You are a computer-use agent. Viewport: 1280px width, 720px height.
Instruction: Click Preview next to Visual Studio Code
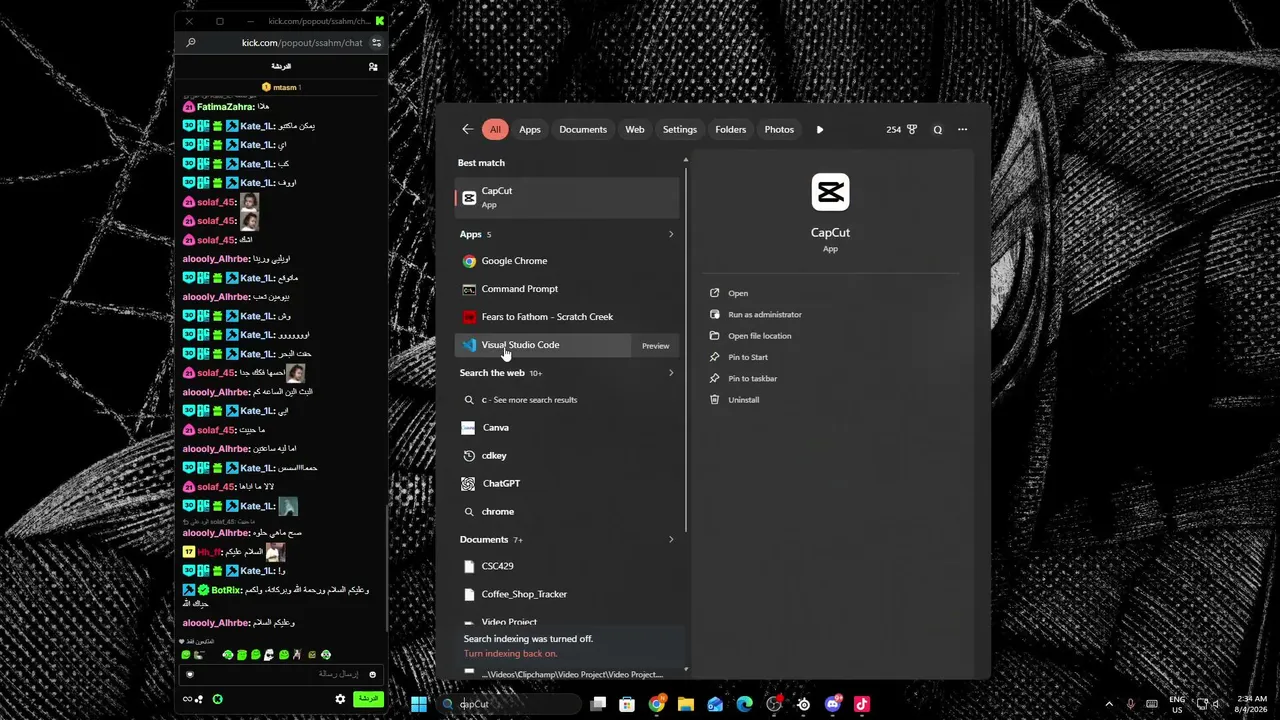[656, 346]
